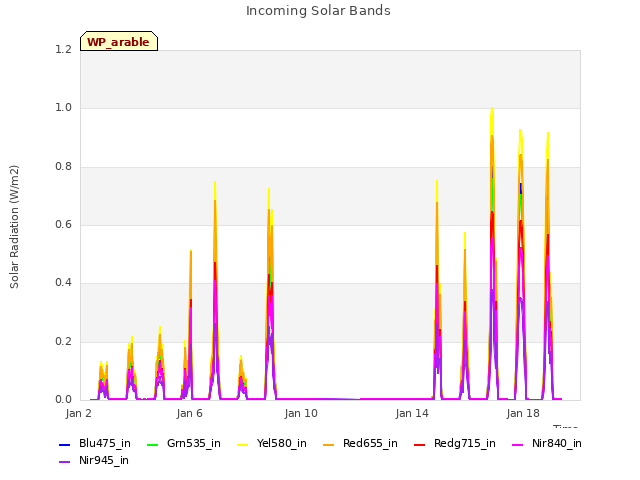Toggle the Yel580_in legend entry
Viewport: 640px width, 480px height.
click(272, 444)
